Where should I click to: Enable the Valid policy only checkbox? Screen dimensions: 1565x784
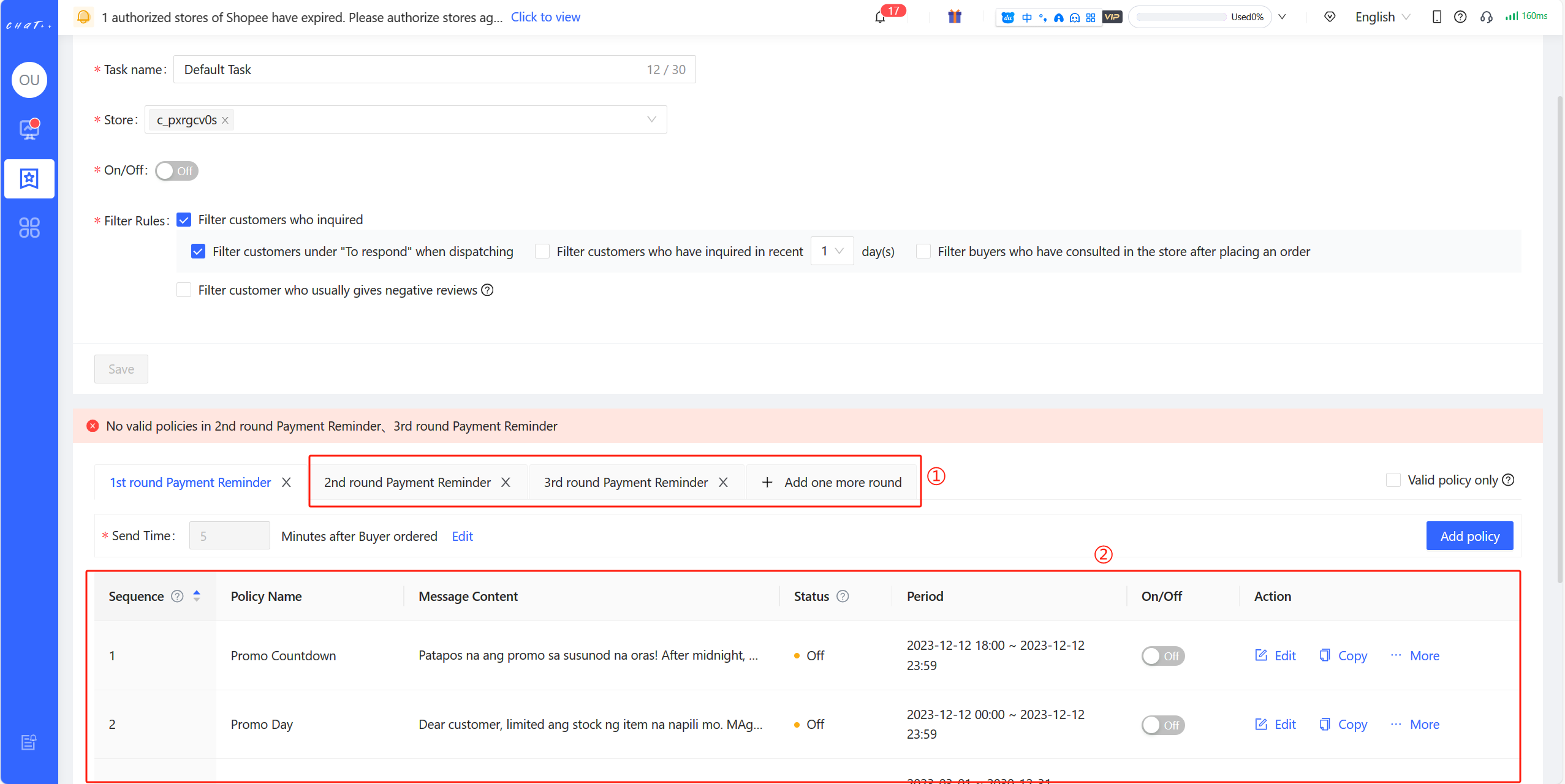coord(1393,480)
